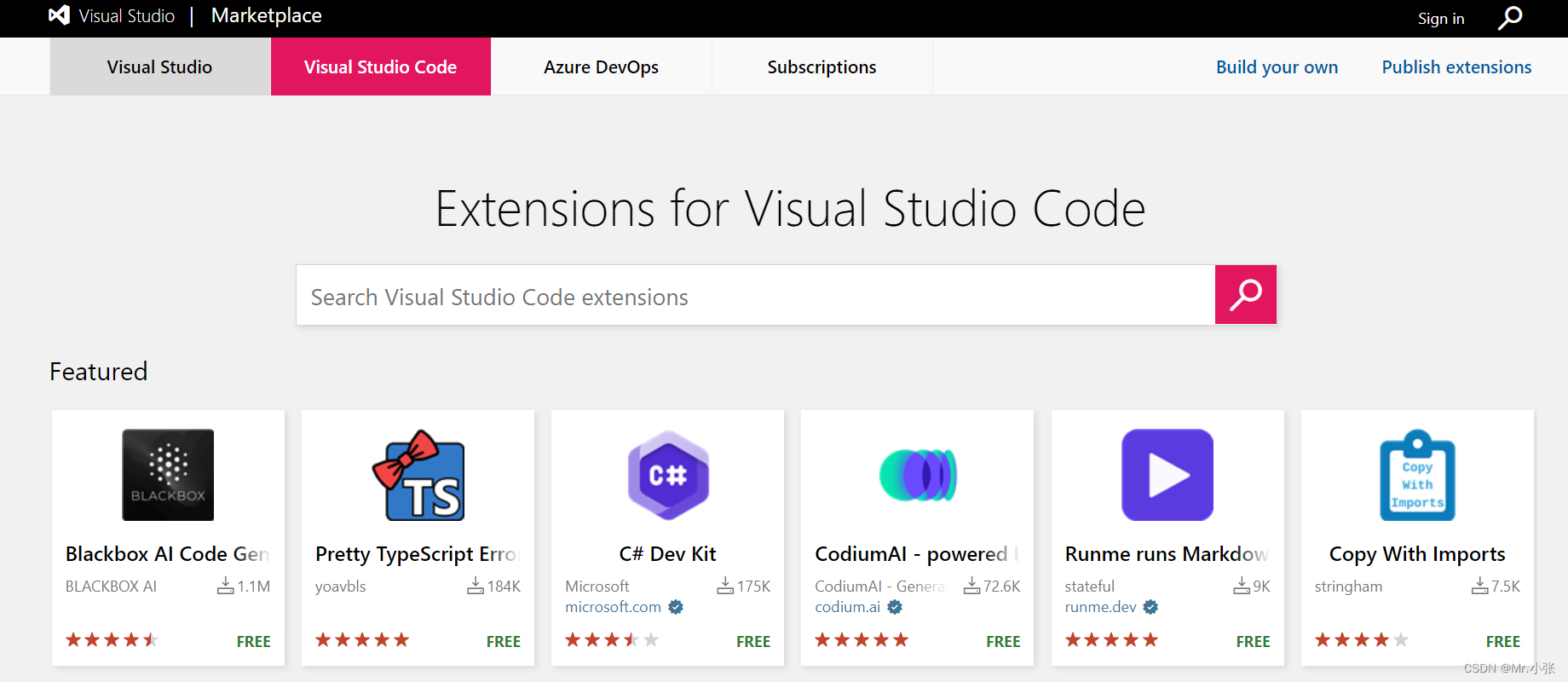1568x682 pixels.
Task: Open the Pretty TypeScript Errors title
Action: coord(418,554)
